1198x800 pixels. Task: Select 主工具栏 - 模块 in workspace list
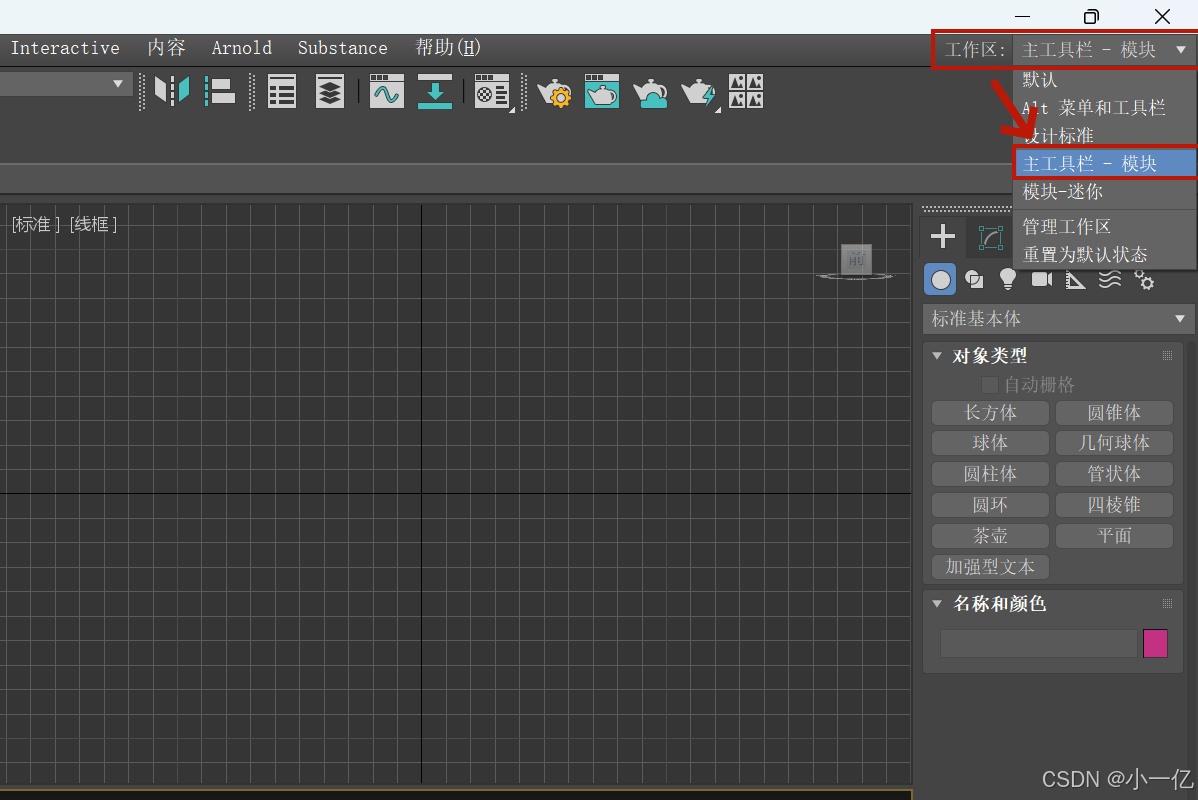click(1105, 164)
